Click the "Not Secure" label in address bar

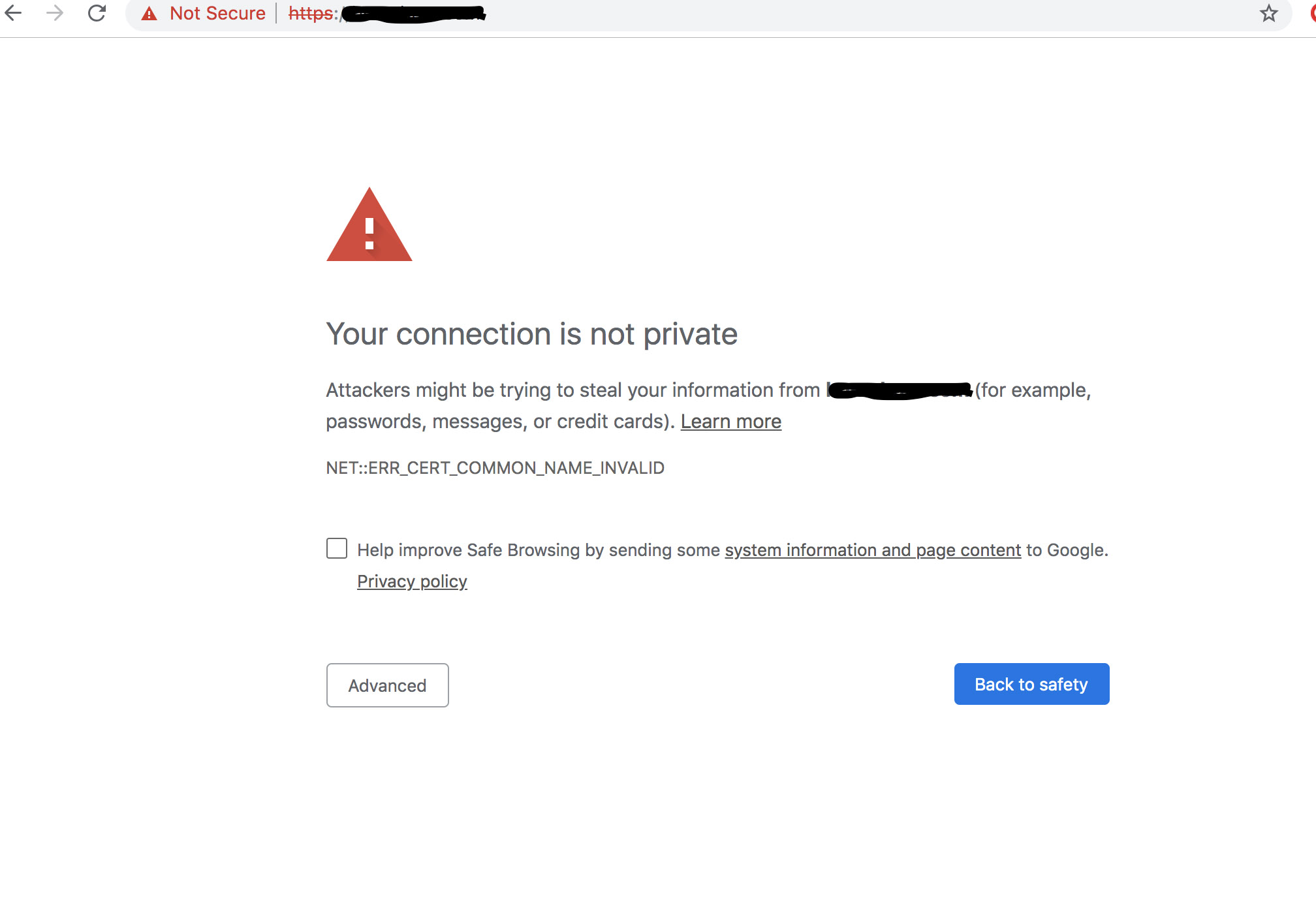click(217, 14)
